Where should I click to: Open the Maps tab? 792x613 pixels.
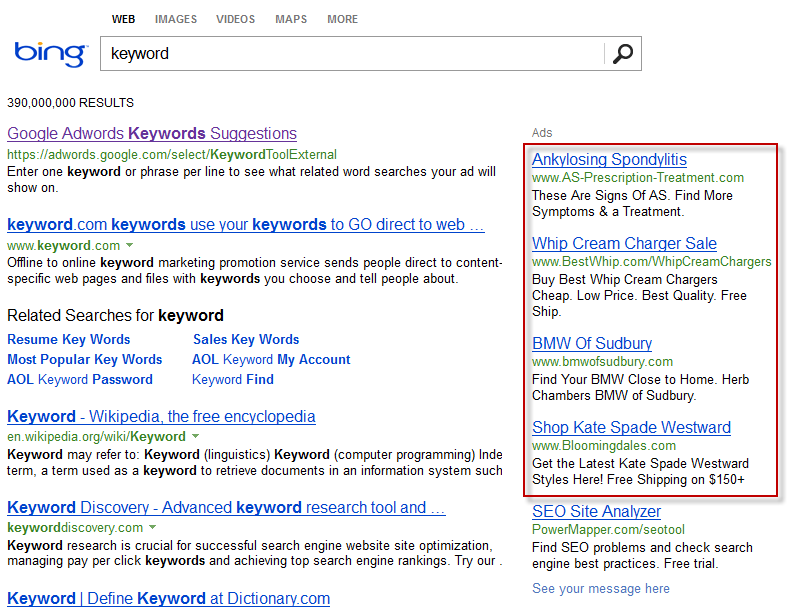coord(291,19)
